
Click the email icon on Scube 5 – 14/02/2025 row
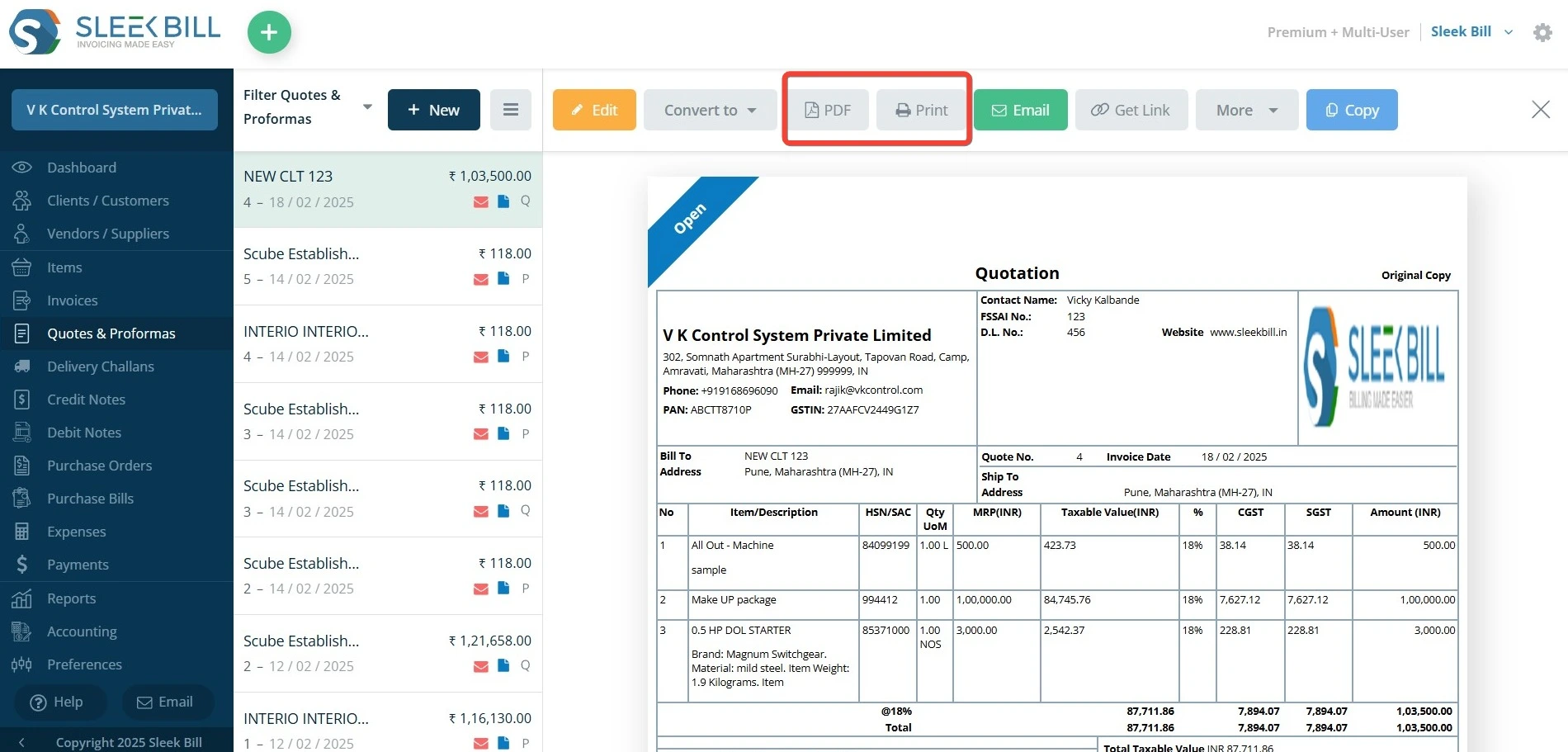click(x=481, y=280)
